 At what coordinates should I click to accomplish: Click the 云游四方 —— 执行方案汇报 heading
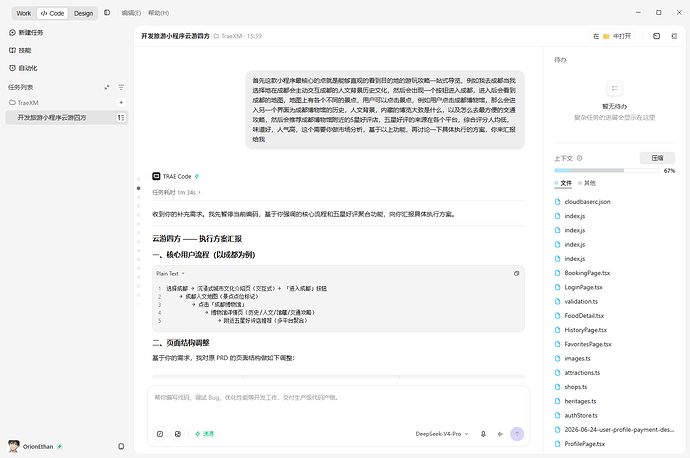point(197,238)
